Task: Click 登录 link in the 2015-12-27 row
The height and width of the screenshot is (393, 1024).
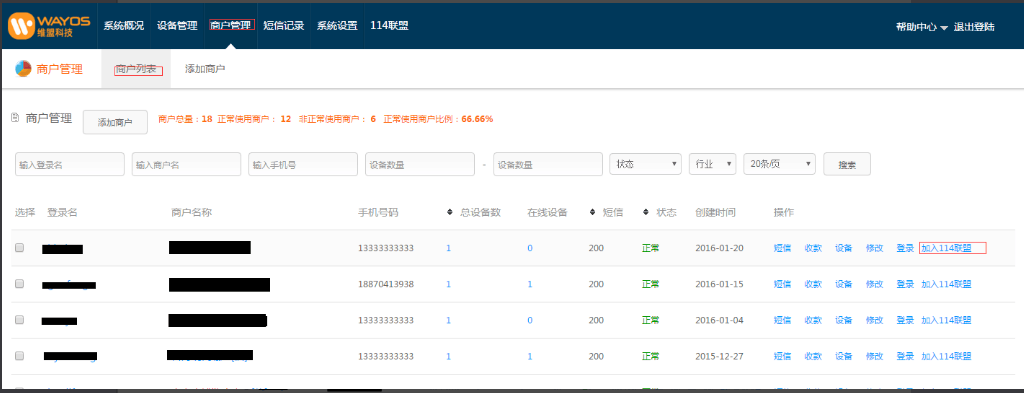Action: coord(905,356)
